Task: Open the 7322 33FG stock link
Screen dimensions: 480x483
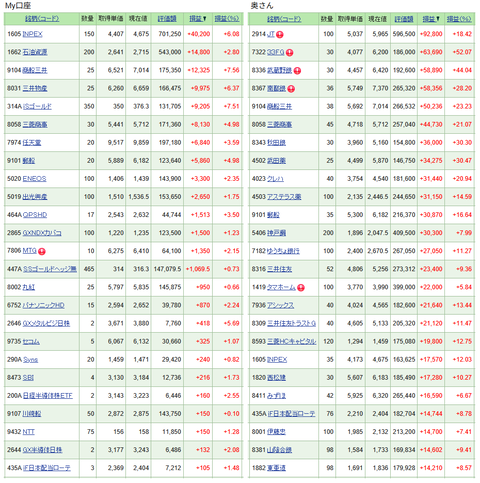Action: pyautogui.click(x=275, y=52)
